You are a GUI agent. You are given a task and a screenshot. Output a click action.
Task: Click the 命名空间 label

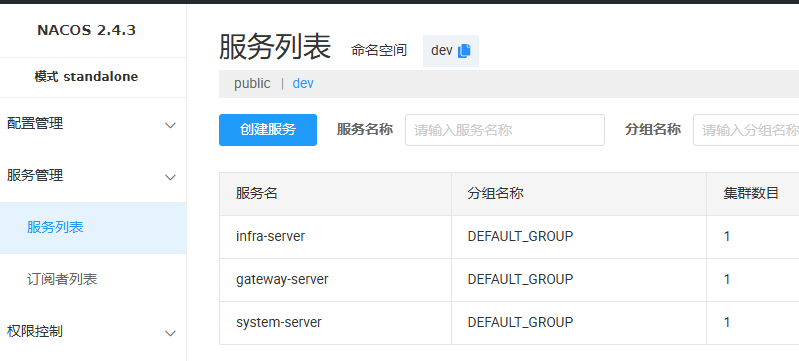click(x=379, y=50)
